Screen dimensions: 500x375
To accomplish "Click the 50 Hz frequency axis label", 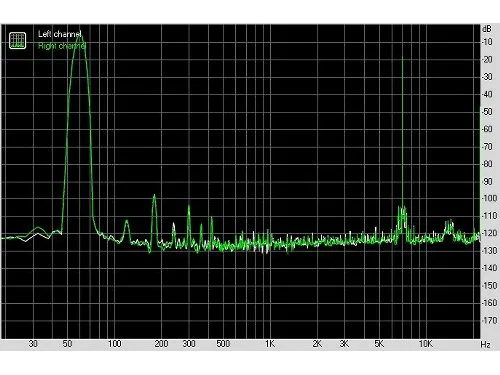I will tap(67, 344).
